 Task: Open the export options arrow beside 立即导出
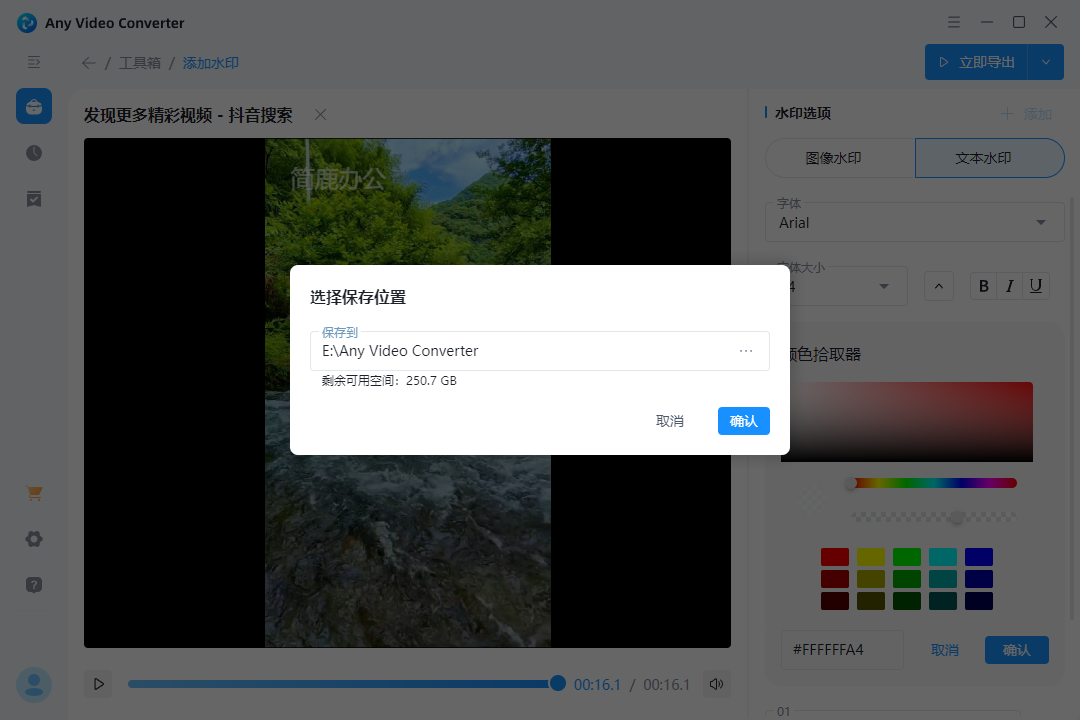(1046, 61)
